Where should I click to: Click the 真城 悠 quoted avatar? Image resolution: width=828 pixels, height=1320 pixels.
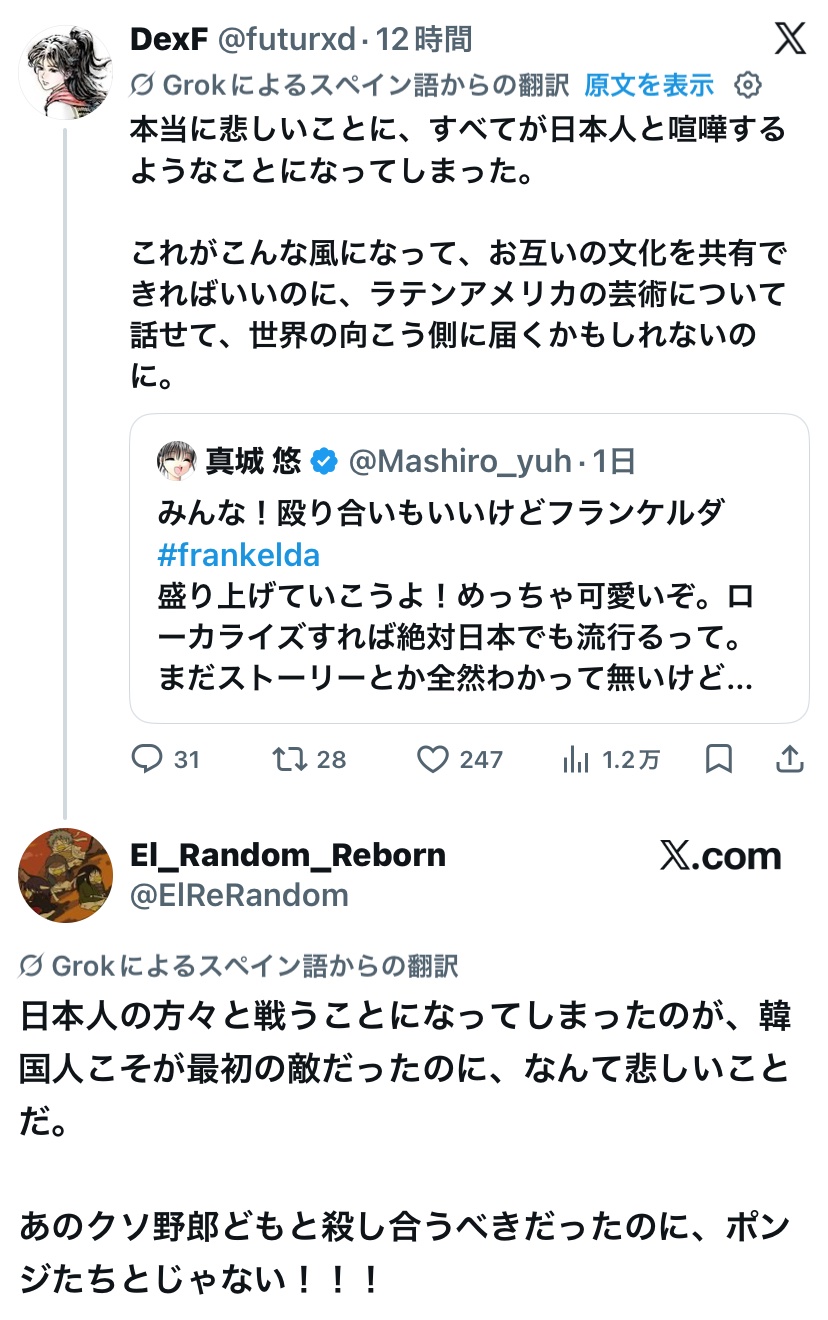click(x=176, y=461)
